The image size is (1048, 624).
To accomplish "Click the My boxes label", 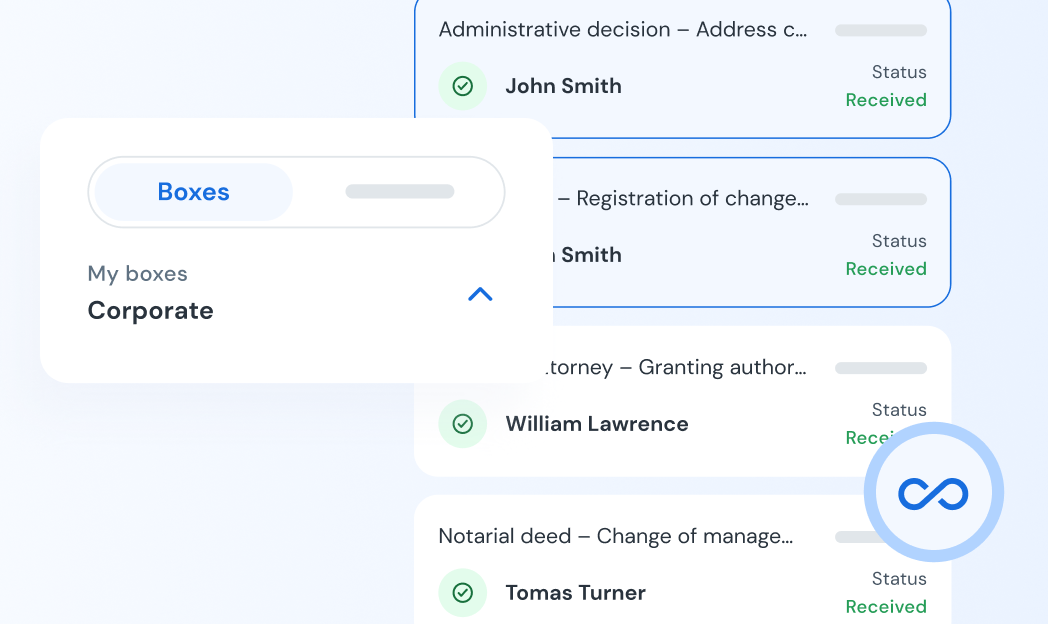I will (x=137, y=274).
